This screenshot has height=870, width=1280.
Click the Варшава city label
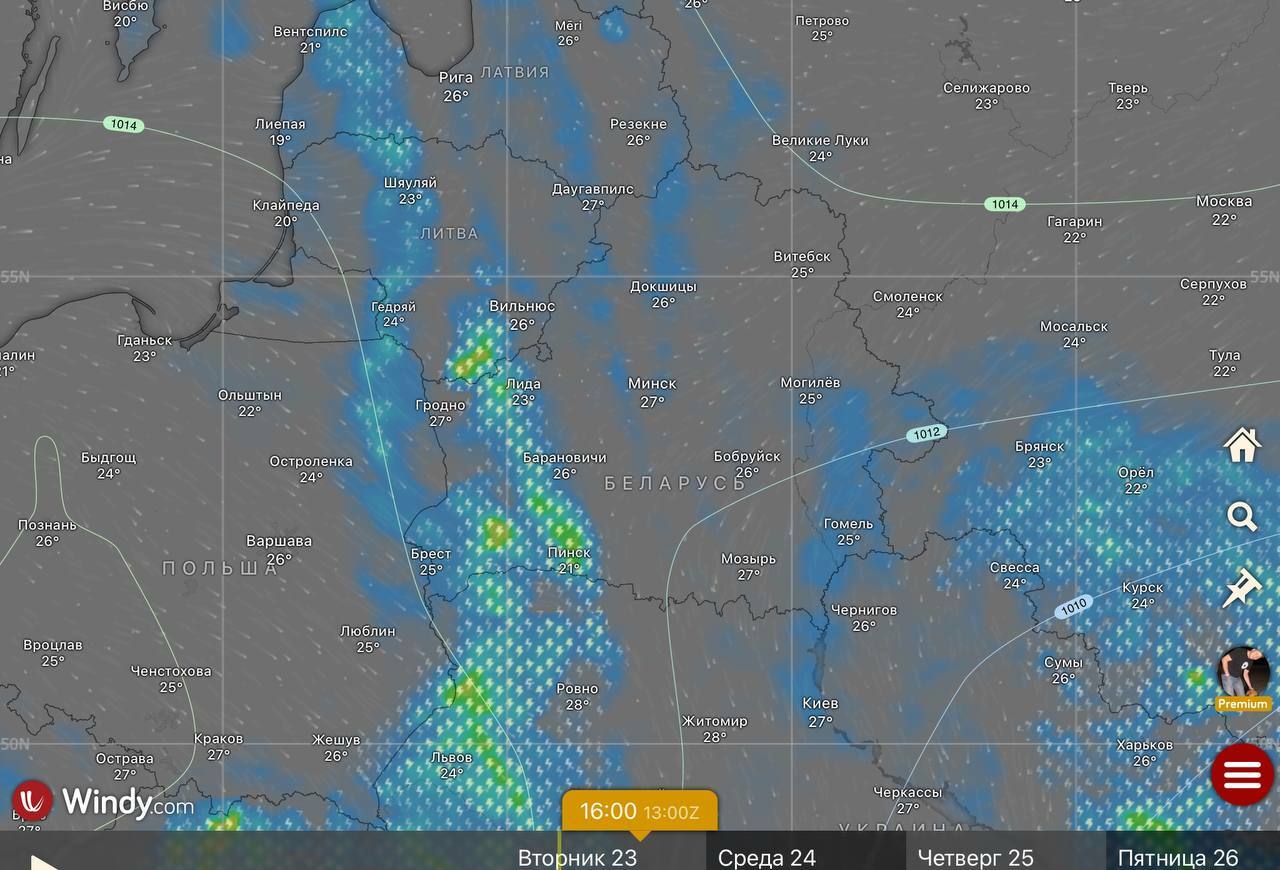279,541
